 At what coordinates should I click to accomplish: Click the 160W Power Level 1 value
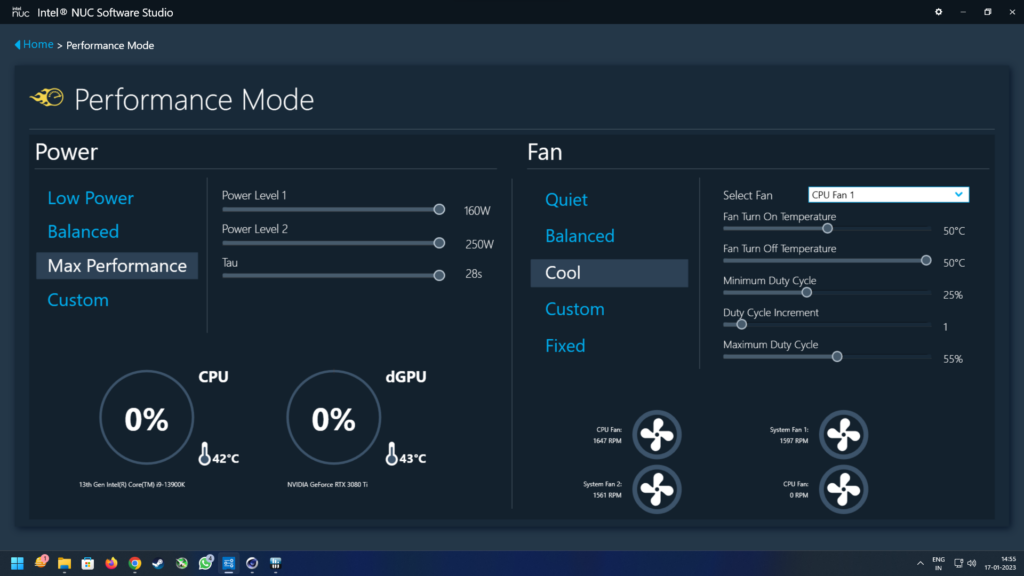(477, 211)
